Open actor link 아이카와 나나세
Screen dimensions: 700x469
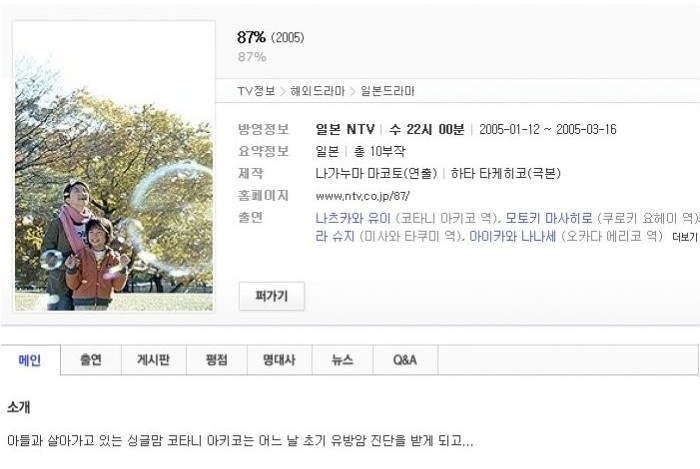click(512, 236)
